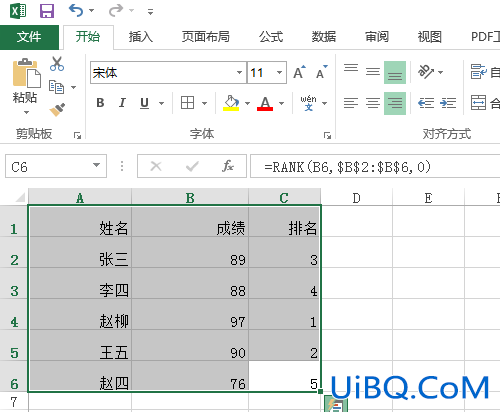Cancel the formula entry X button

tap(156, 166)
